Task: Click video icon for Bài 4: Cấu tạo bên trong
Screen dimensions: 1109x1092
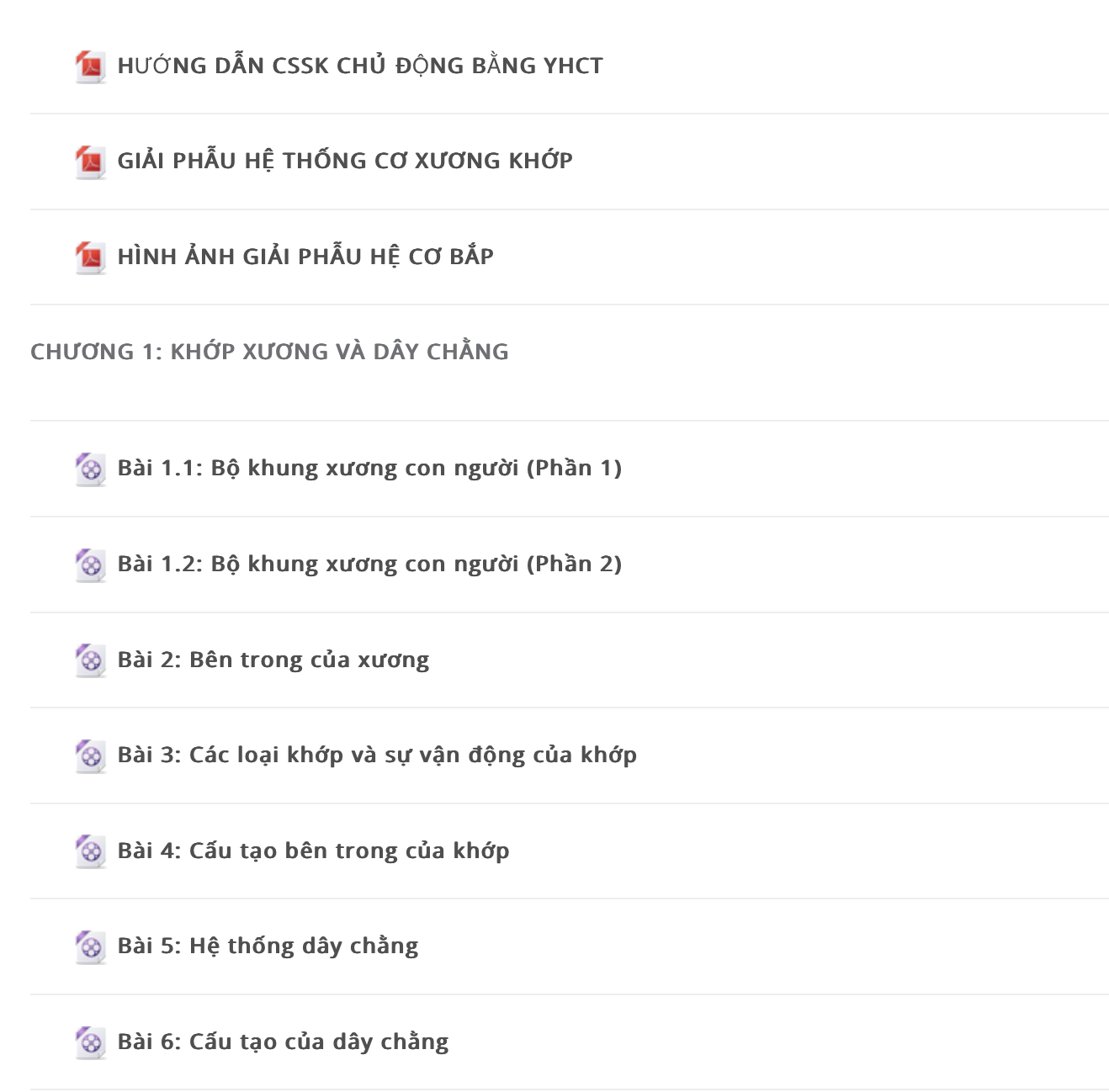Action: pyautogui.click(x=90, y=851)
